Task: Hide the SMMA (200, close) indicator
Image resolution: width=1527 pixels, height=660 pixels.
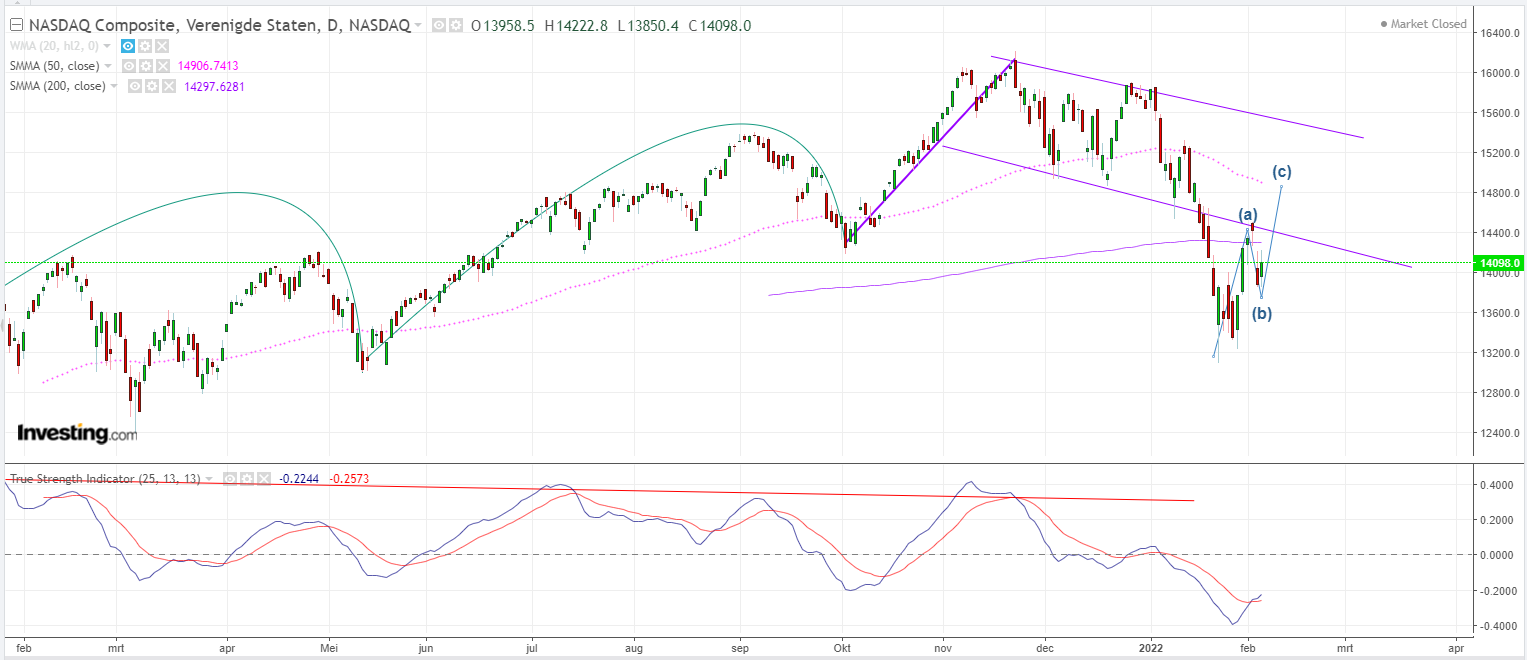Action: (x=134, y=86)
